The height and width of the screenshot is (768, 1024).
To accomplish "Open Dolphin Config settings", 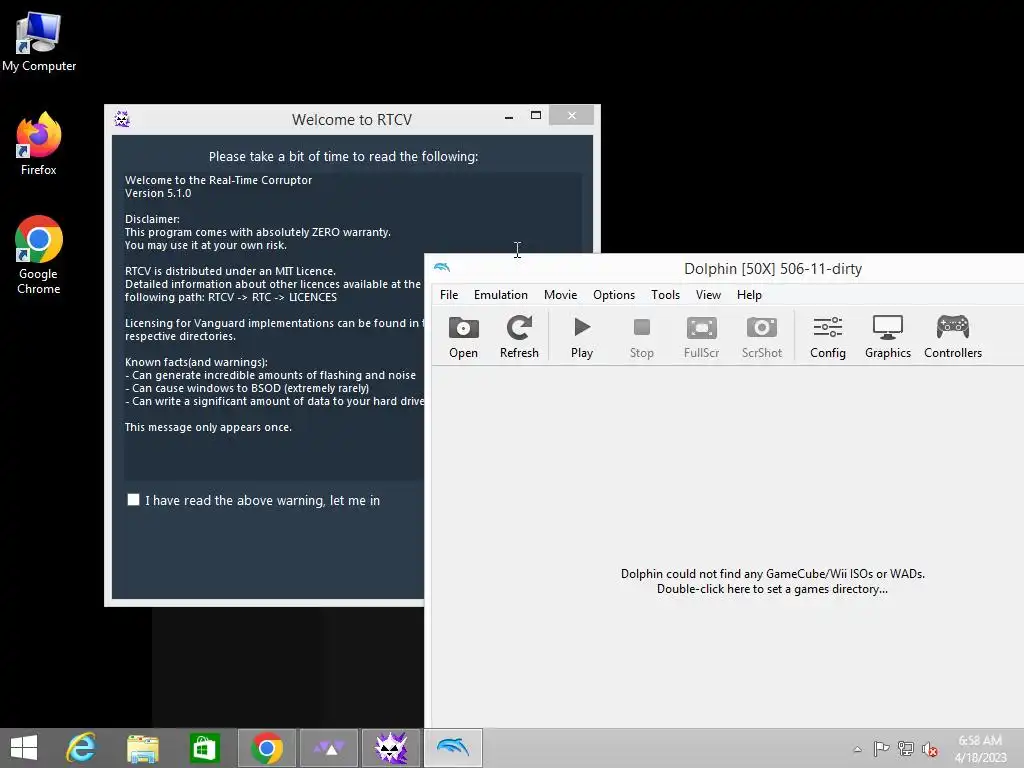I will tap(827, 336).
